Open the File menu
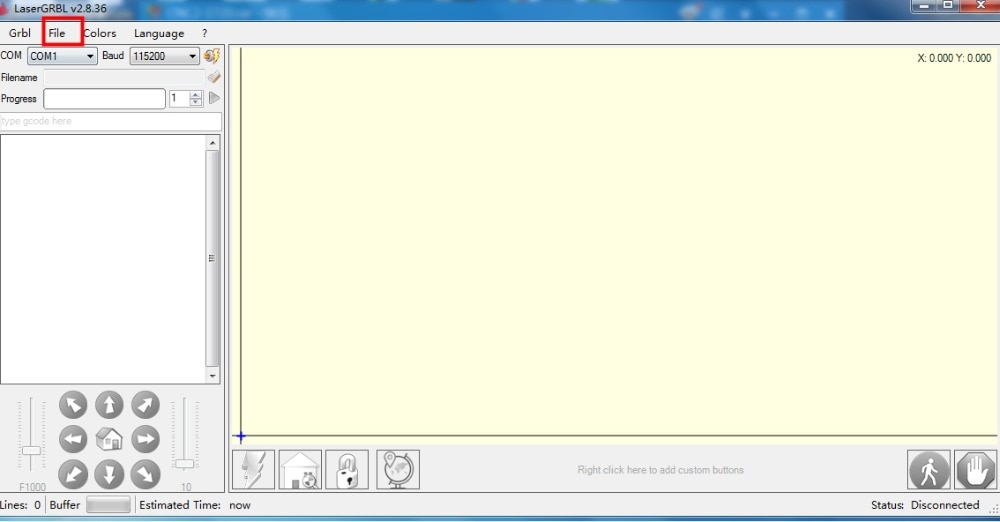Image resolution: width=1000 pixels, height=522 pixels. (57, 33)
